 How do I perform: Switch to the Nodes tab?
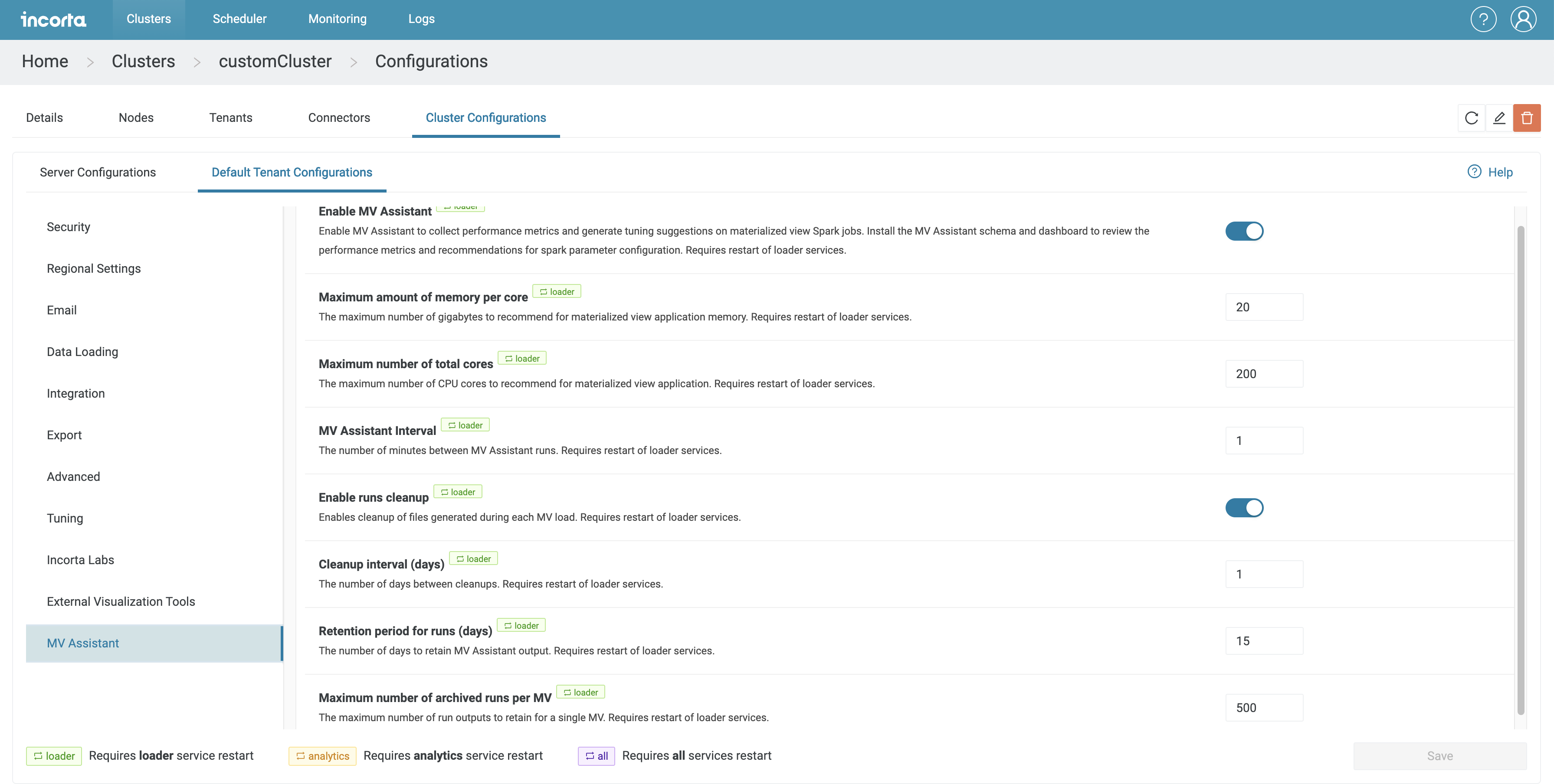136,118
